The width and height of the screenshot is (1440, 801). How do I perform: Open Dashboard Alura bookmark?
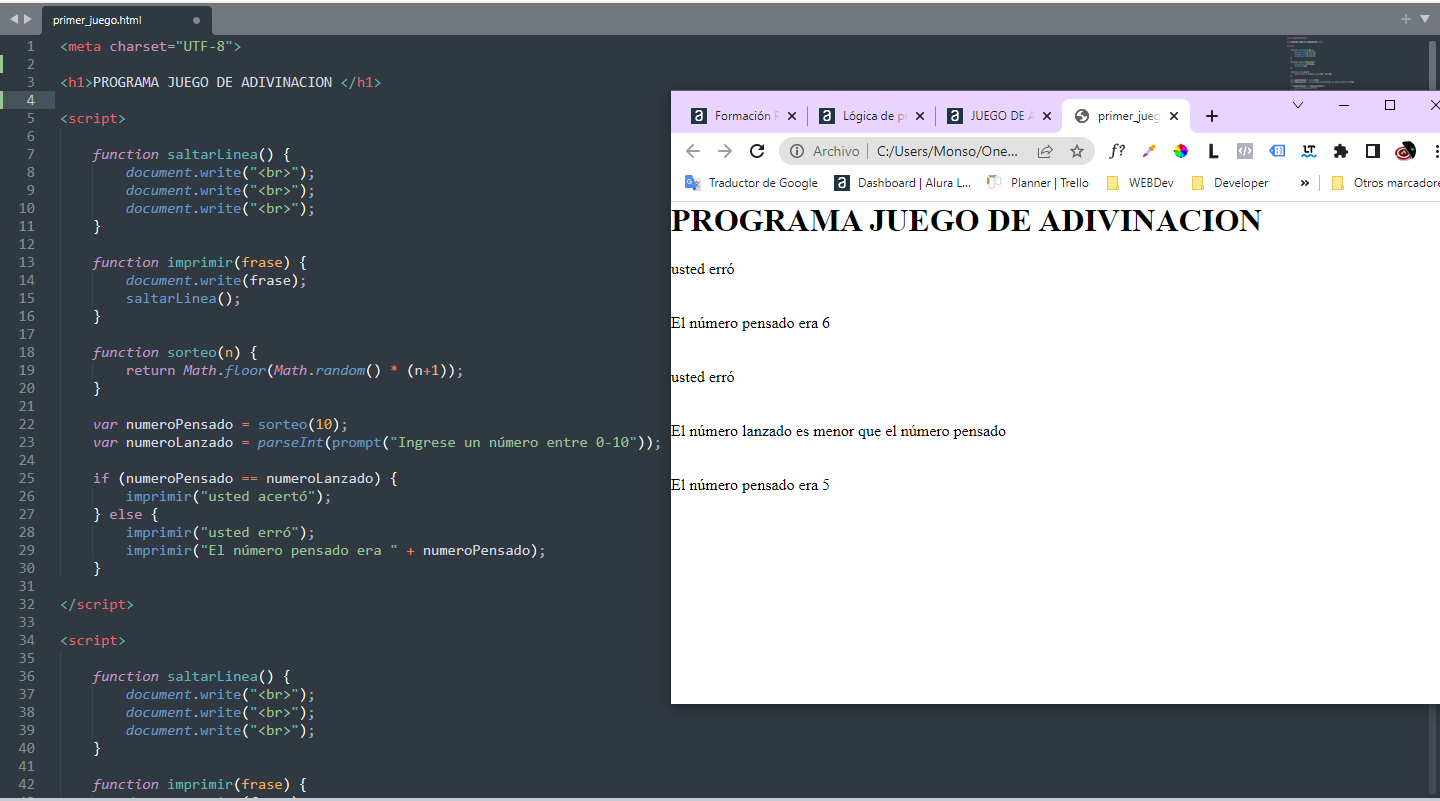point(902,183)
